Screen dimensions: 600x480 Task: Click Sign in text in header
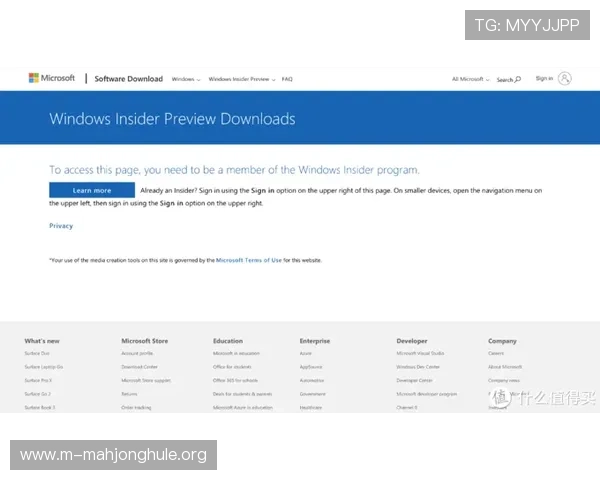point(543,78)
